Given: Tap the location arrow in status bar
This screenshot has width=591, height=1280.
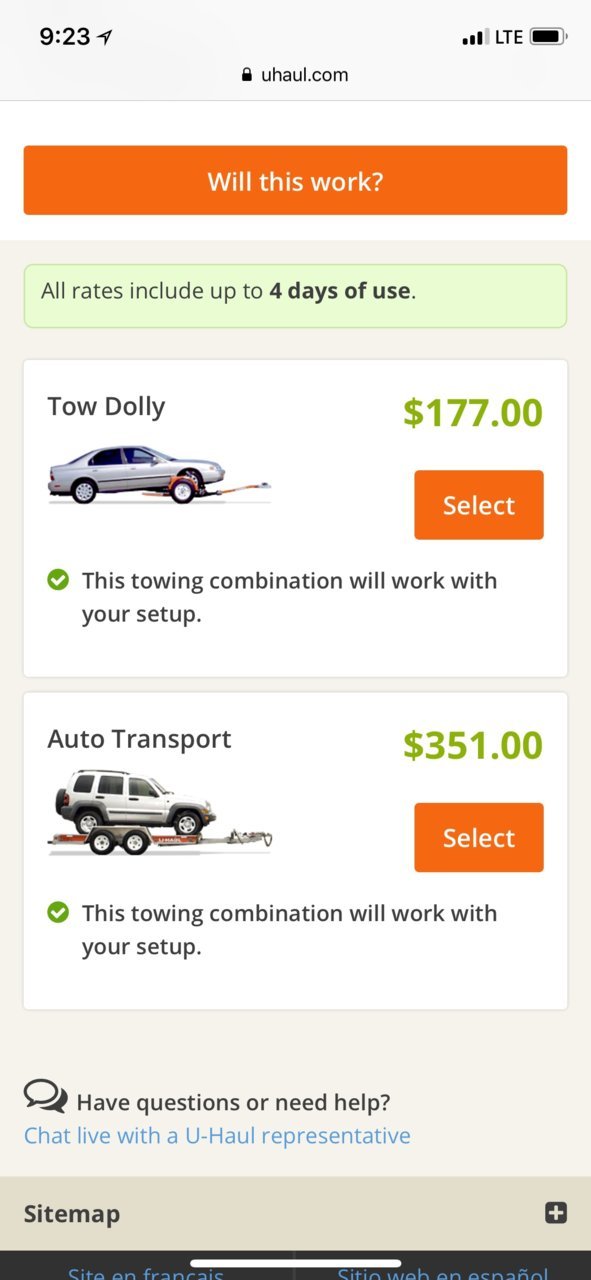Looking at the screenshot, I should pos(105,37).
